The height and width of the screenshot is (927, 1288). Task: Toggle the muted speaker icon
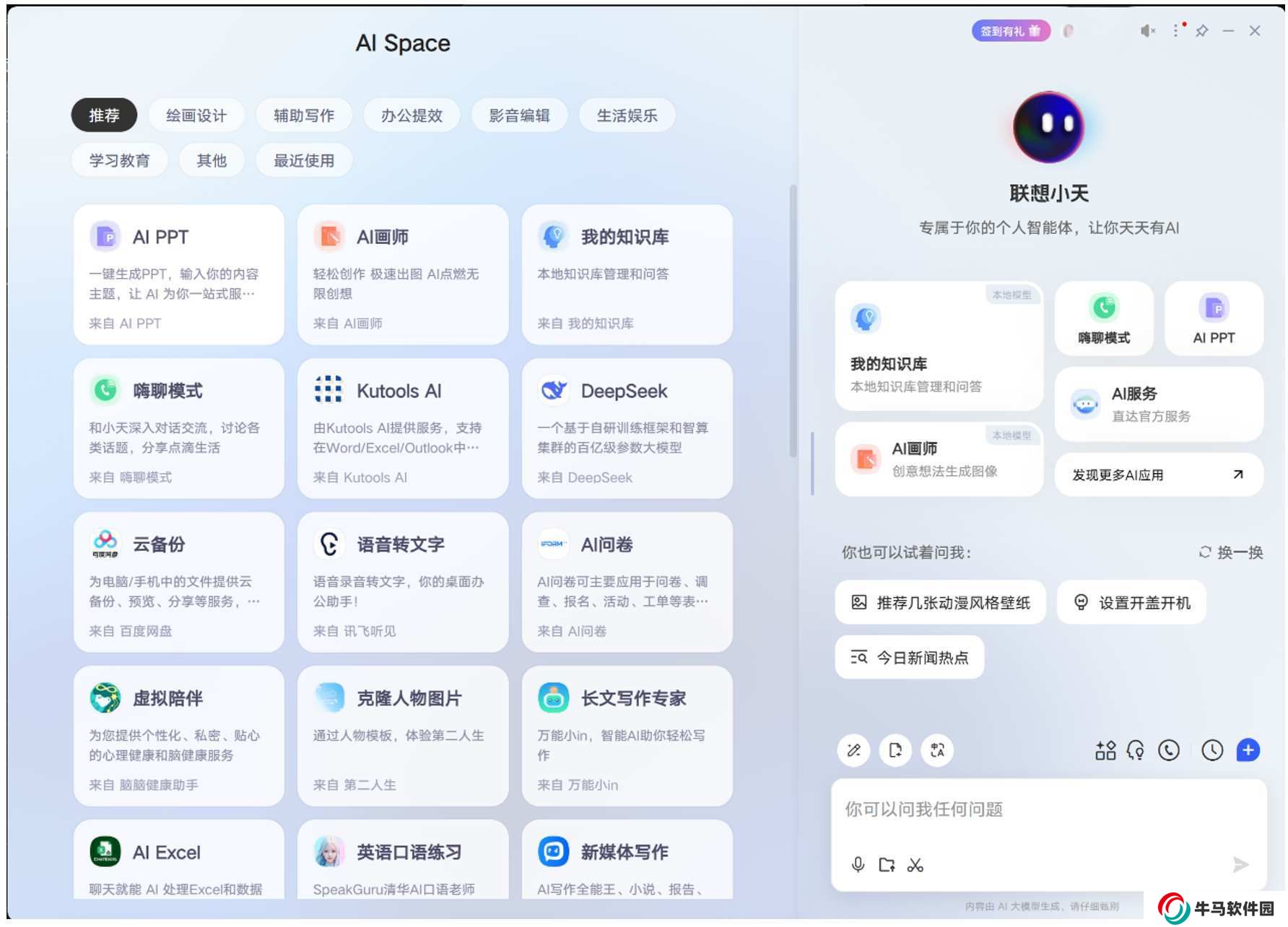click(x=1147, y=31)
